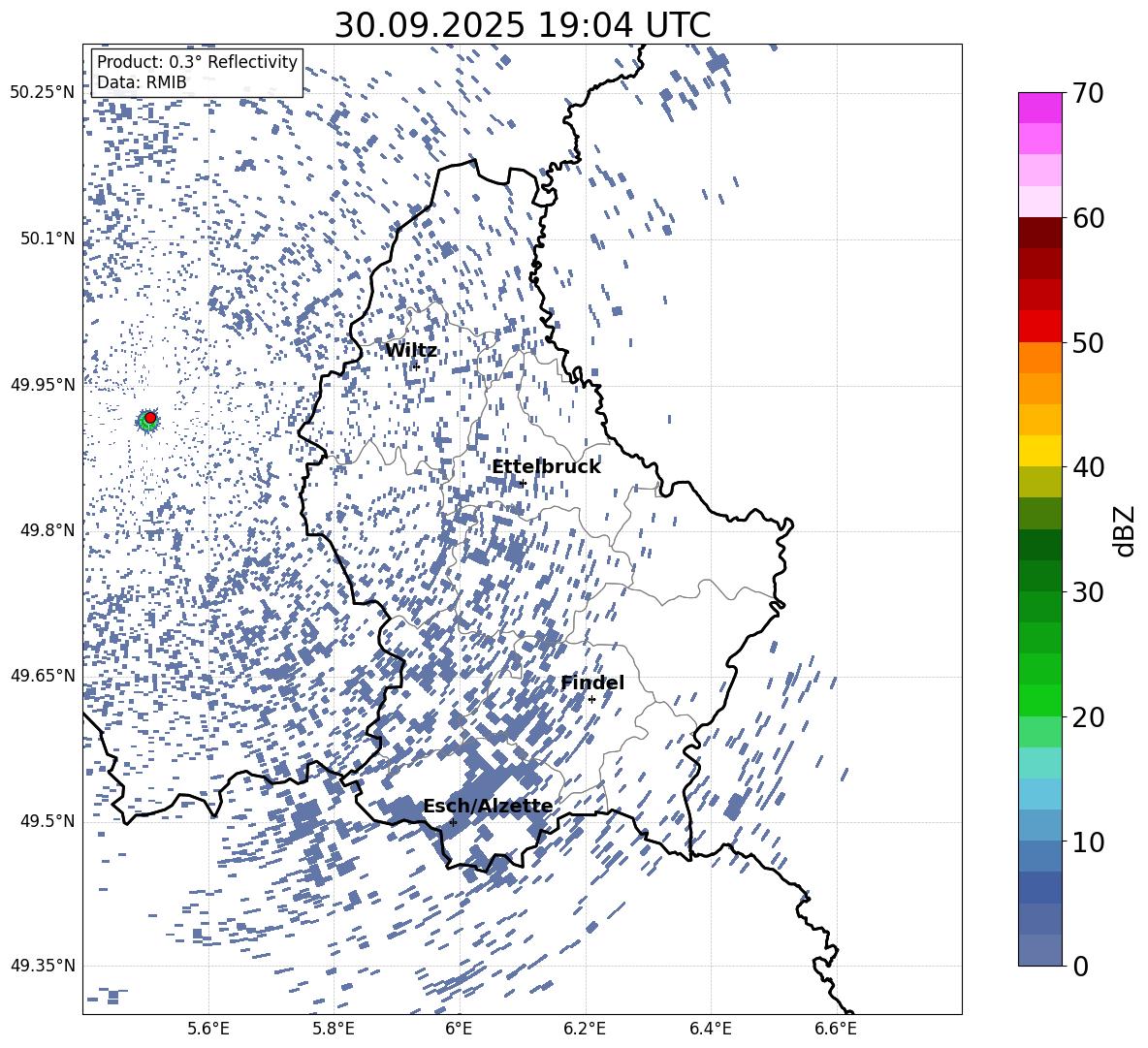Click the dark maroon colorbar segment below 60
This screenshot has width=1148, height=1048.
(1039, 233)
